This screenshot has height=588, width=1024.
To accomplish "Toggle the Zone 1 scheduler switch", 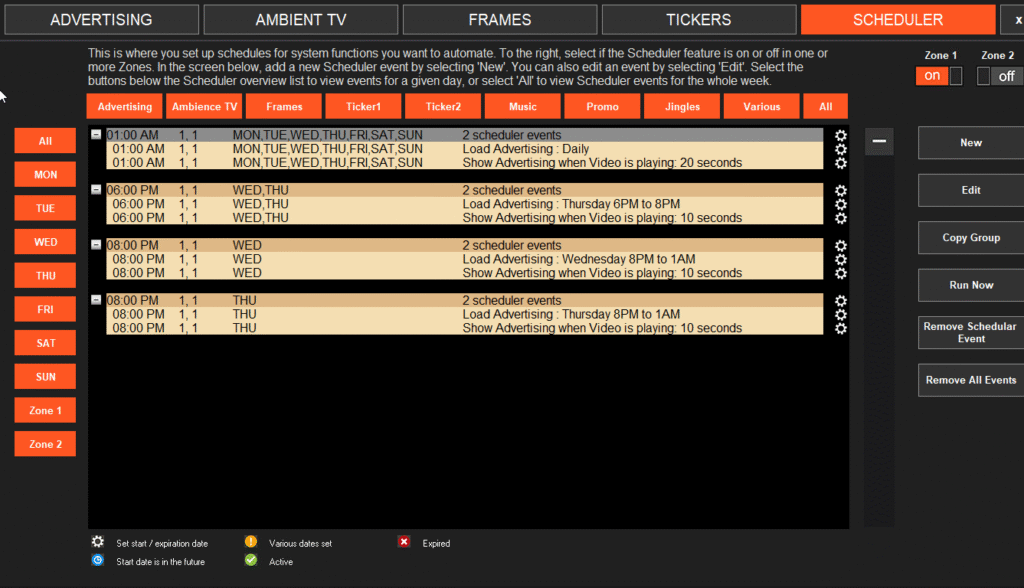I will (939, 76).
